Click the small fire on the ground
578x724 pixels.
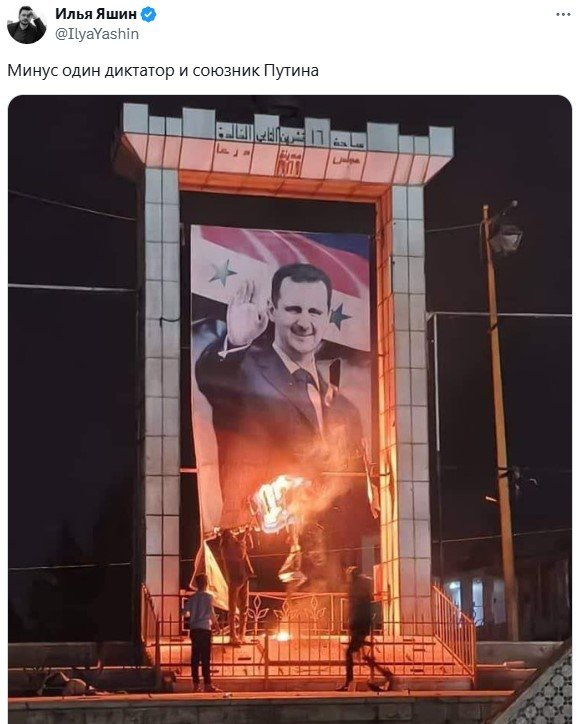(282, 637)
